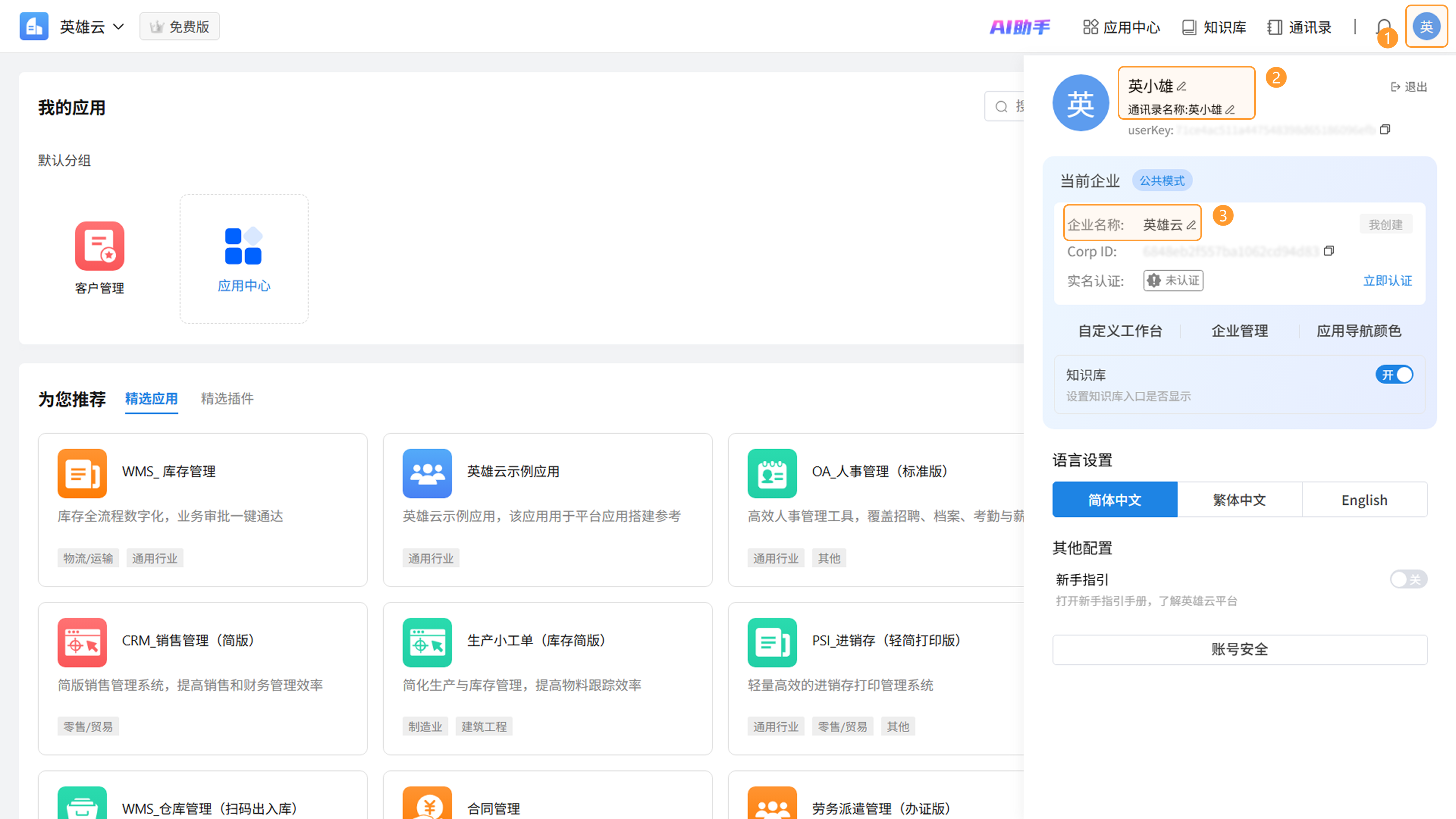This screenshot has height=819, width=1456.
Task: Open 企业管理 settings
Action: pyautogui.click(x=1239, y=331)
